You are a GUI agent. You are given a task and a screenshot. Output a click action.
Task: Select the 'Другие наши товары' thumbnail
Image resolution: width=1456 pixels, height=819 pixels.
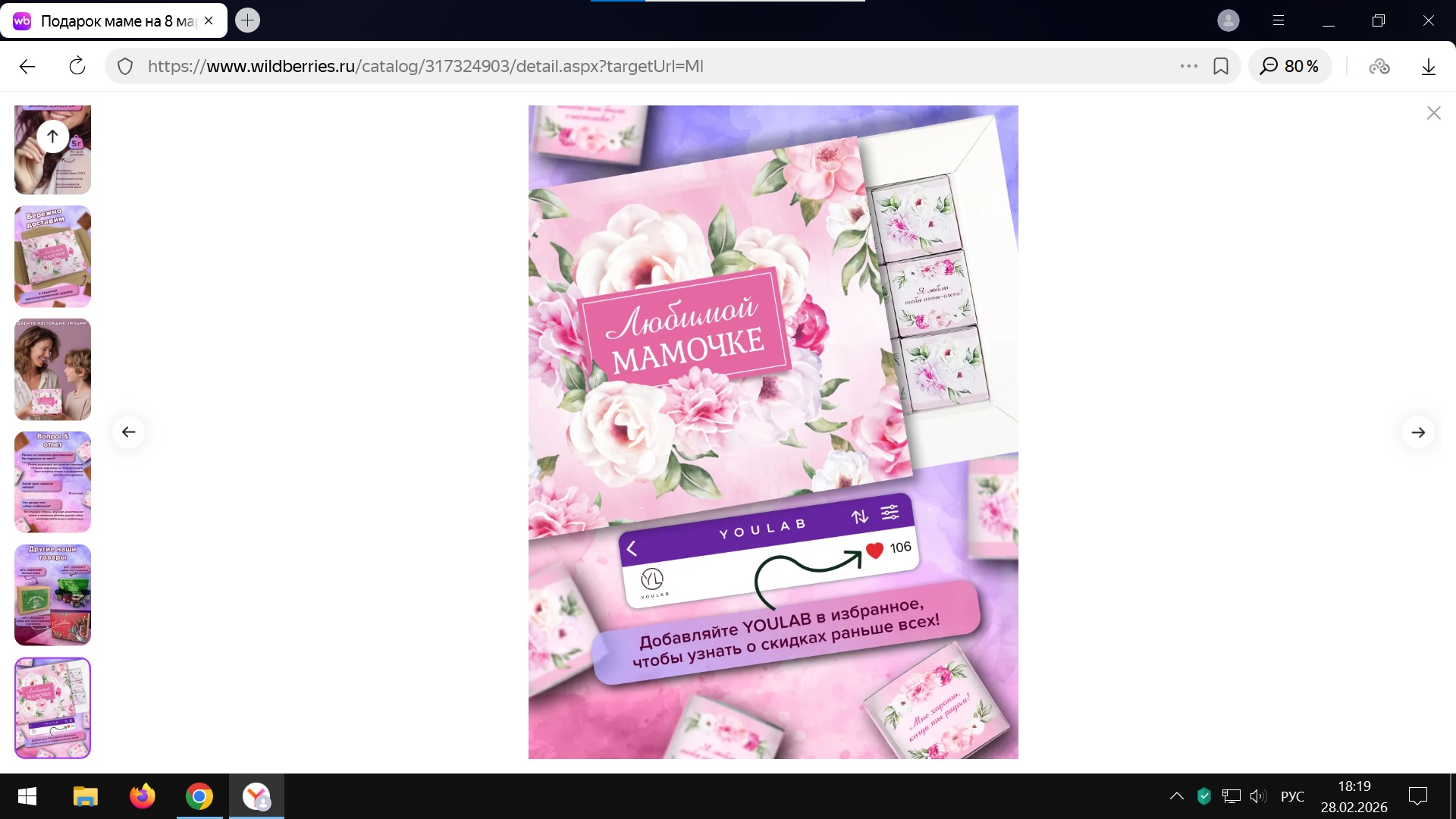pos(52,595)
